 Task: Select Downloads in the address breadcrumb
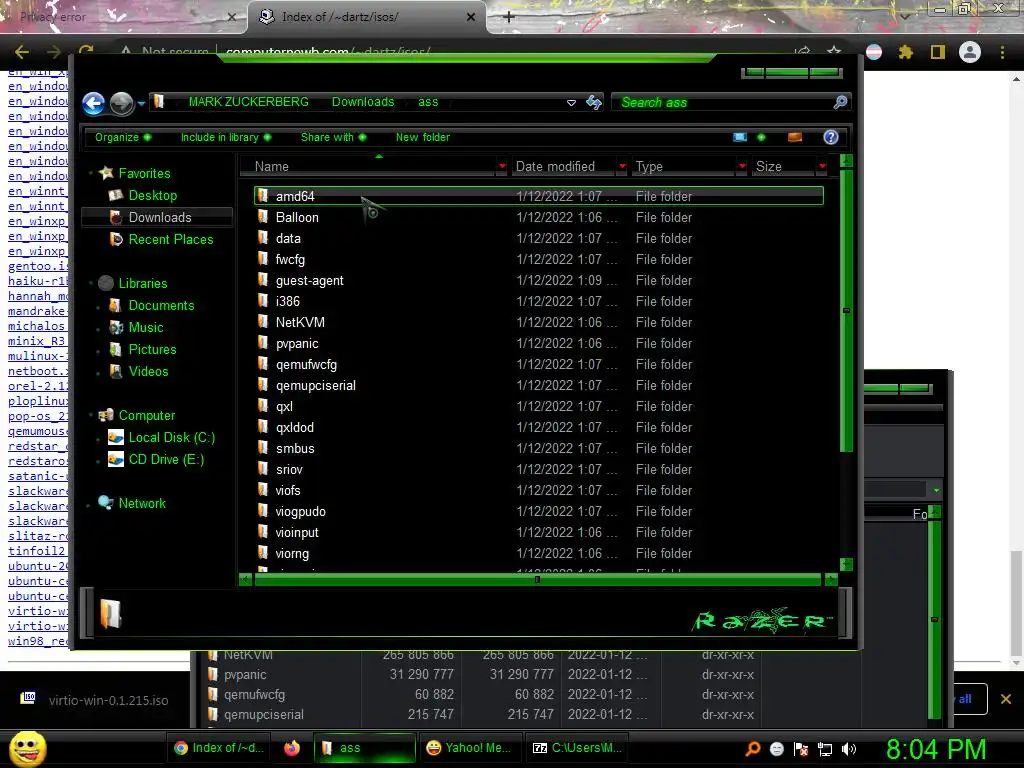(x=363, y=102)
